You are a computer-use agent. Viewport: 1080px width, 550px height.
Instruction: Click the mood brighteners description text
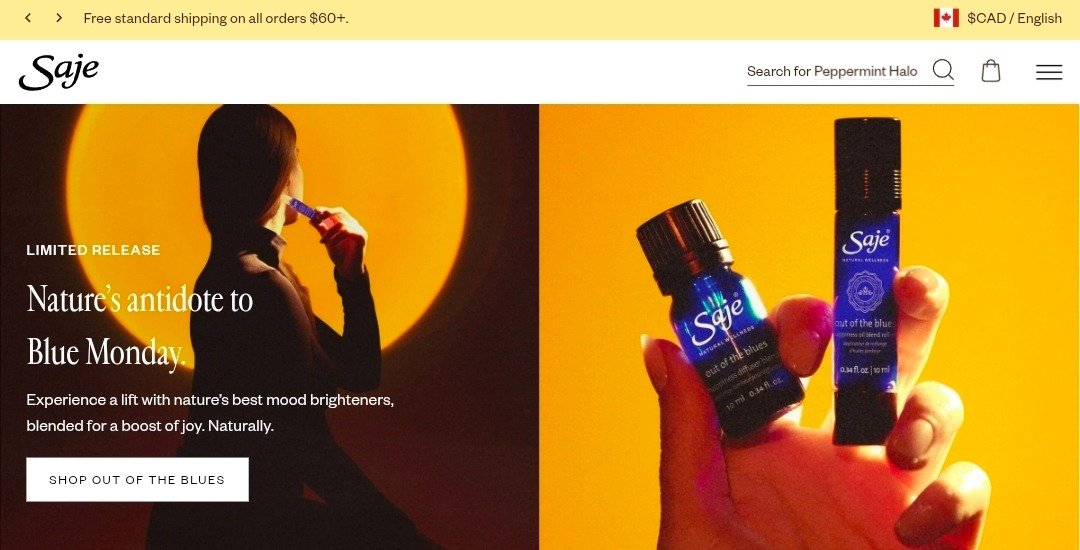click(x=210, y=413)
